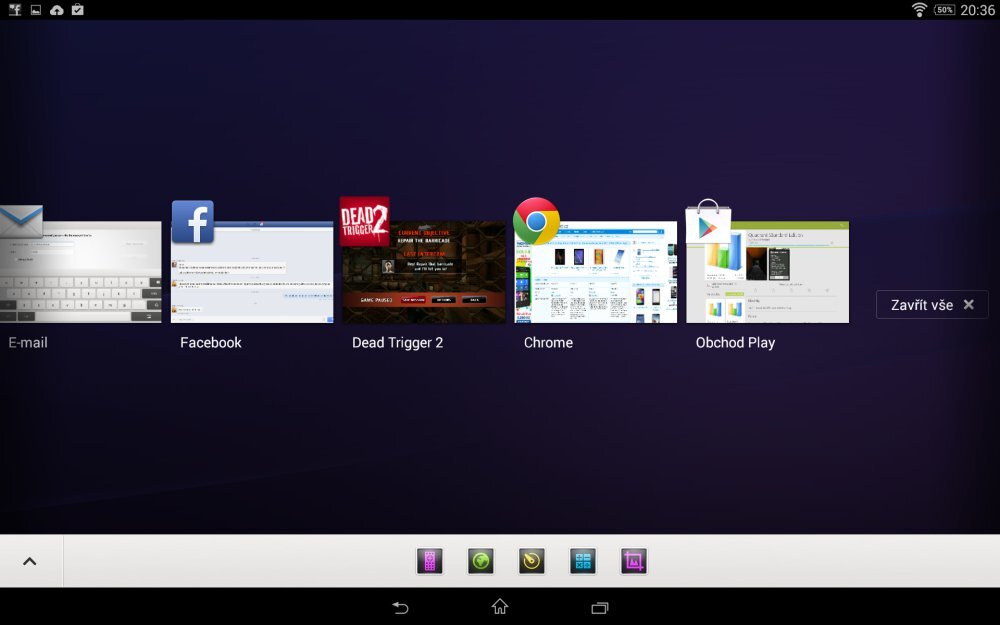Launch the small browser globe icon
This screenshot has width=1000, height=625.
pos(480,561)
